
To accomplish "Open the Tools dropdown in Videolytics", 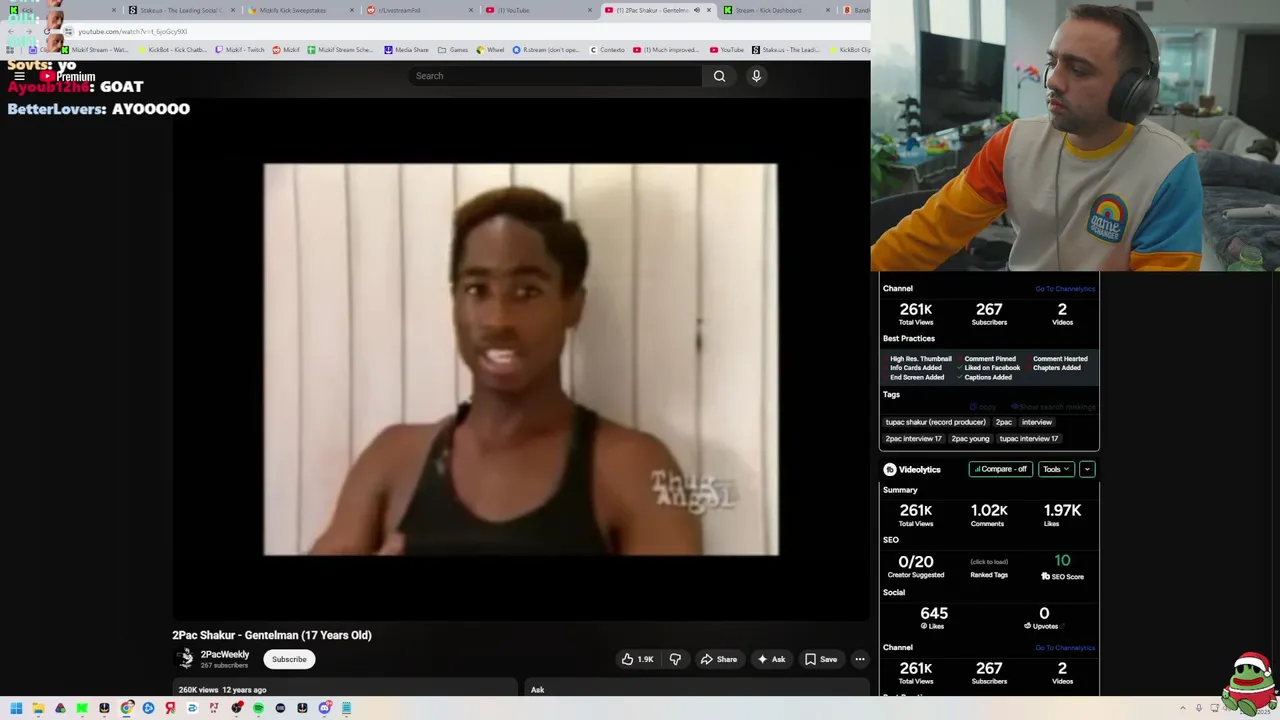I will pyautogui.click(x=1056, y=469).
